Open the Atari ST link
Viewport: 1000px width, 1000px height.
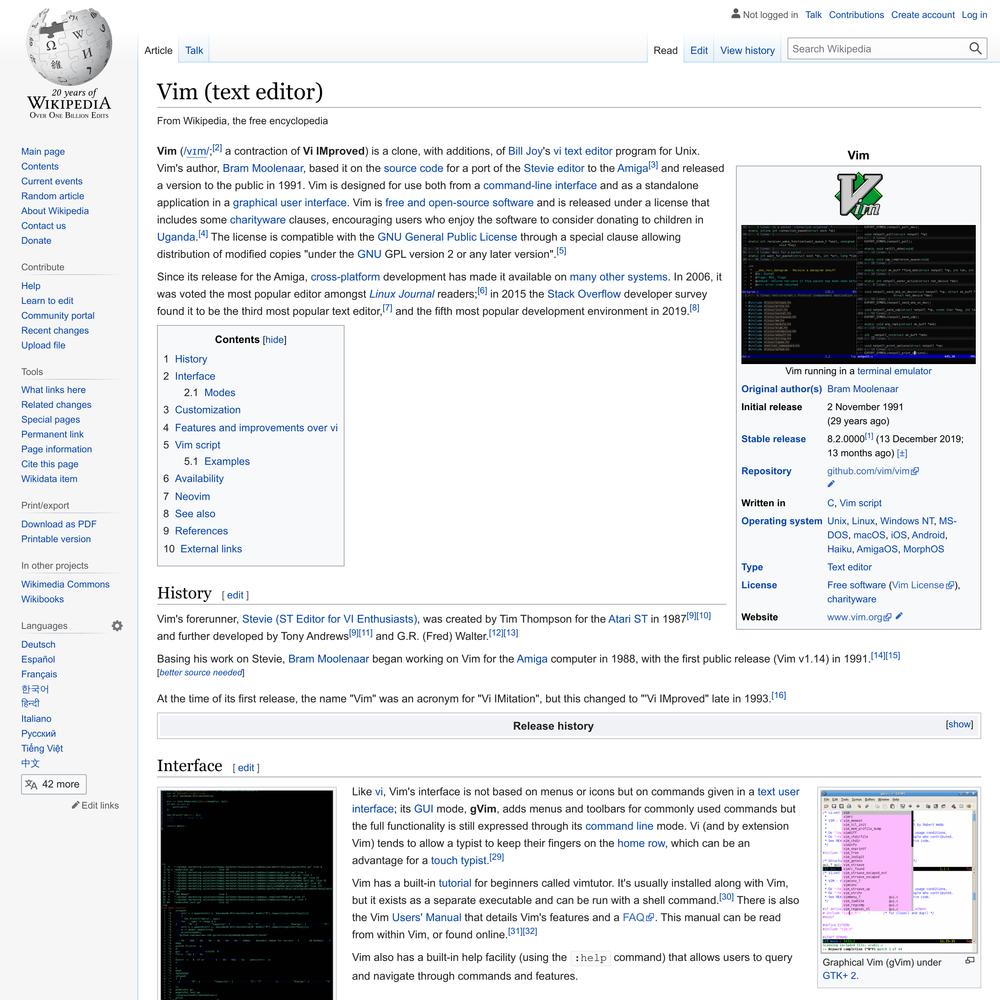[x=628, y=619]
